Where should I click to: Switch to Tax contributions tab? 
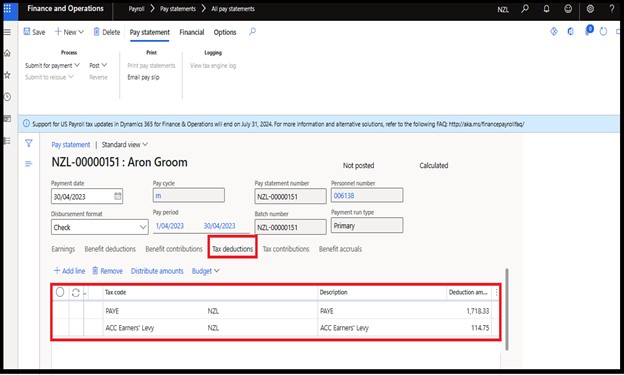click(286, 249)
